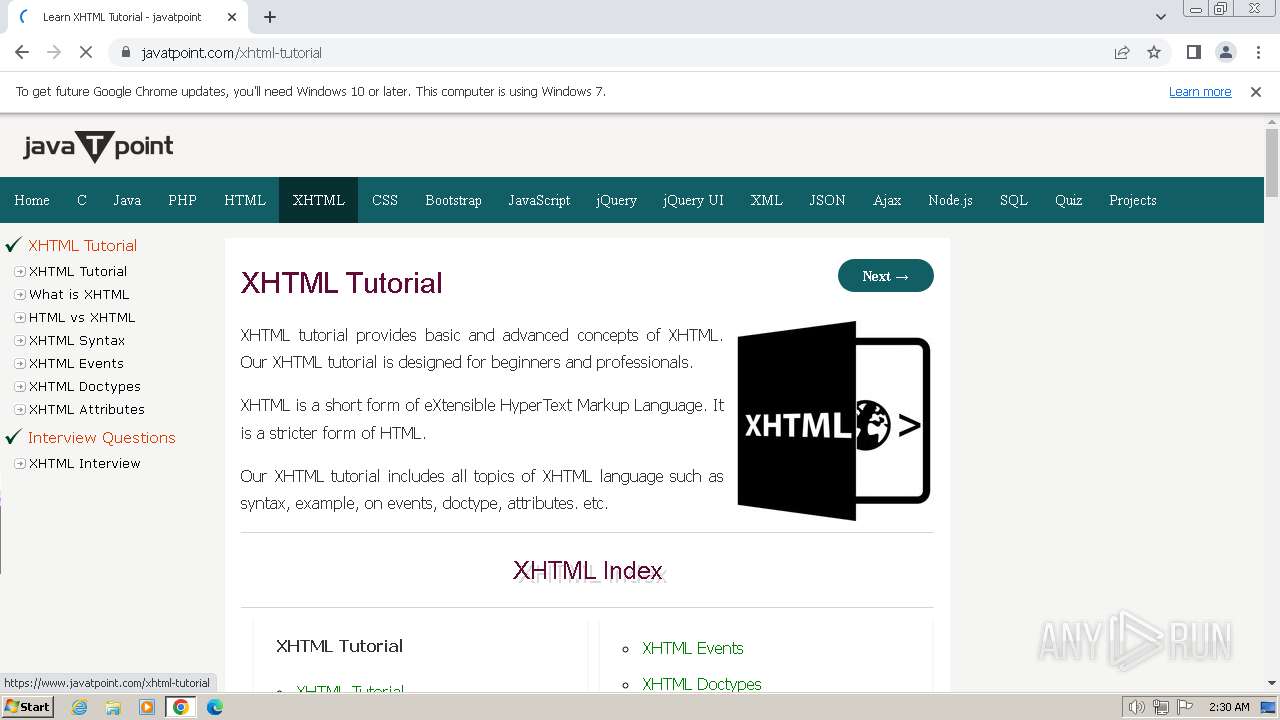Stop loading the javatpoint page
Image resolution: width=1280 pixels, height=720 pixels.
pyautogui.click(x=86, y=53)
